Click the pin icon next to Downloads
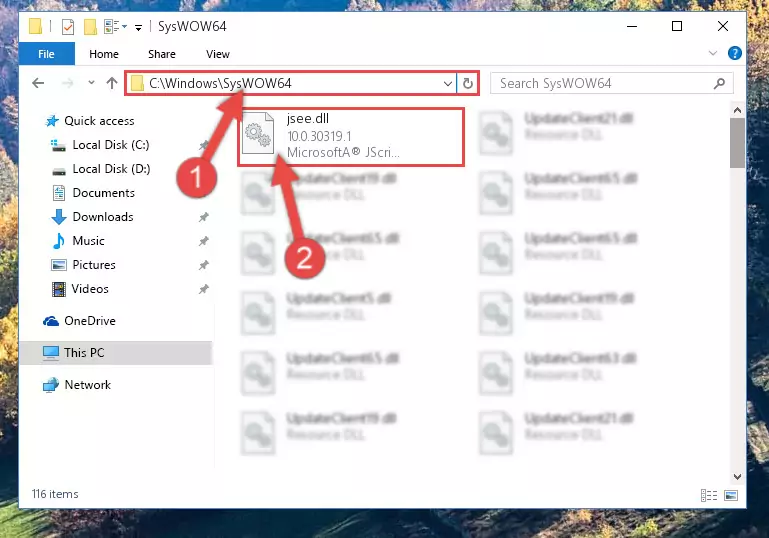769x538 pixels. (x=204, y=217)
